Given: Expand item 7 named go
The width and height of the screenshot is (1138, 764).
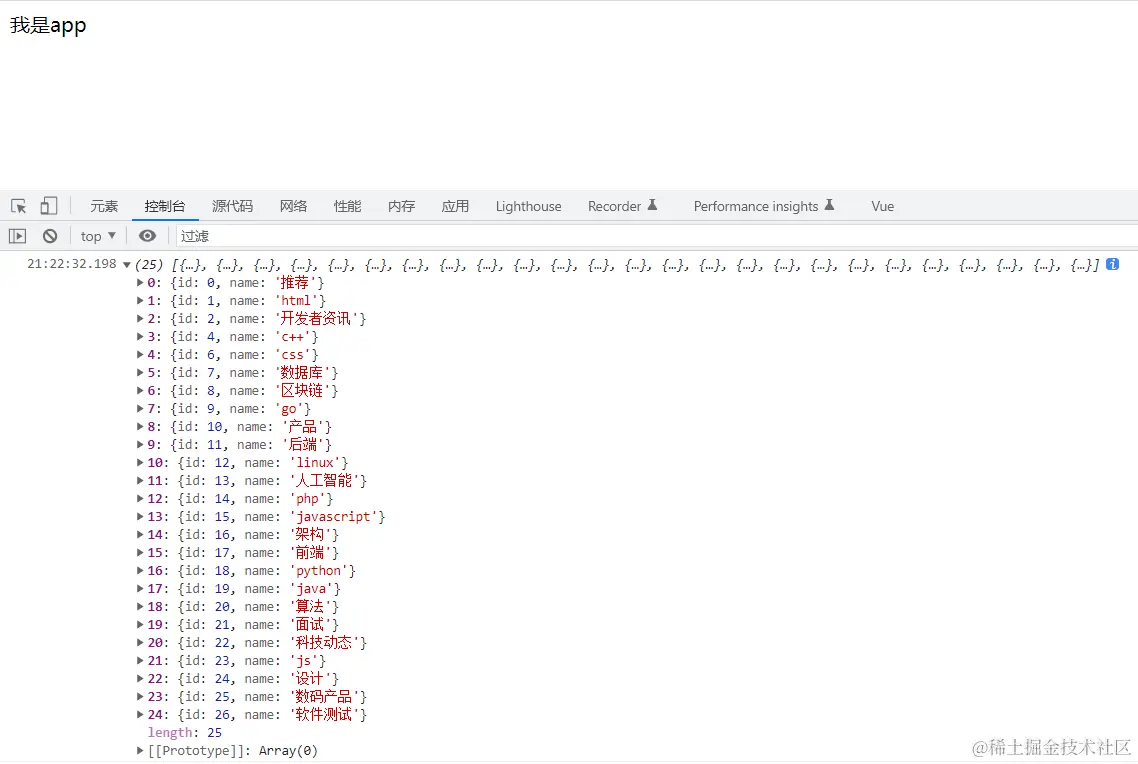Looking at the screenshot, I should [x=140, y=408].
